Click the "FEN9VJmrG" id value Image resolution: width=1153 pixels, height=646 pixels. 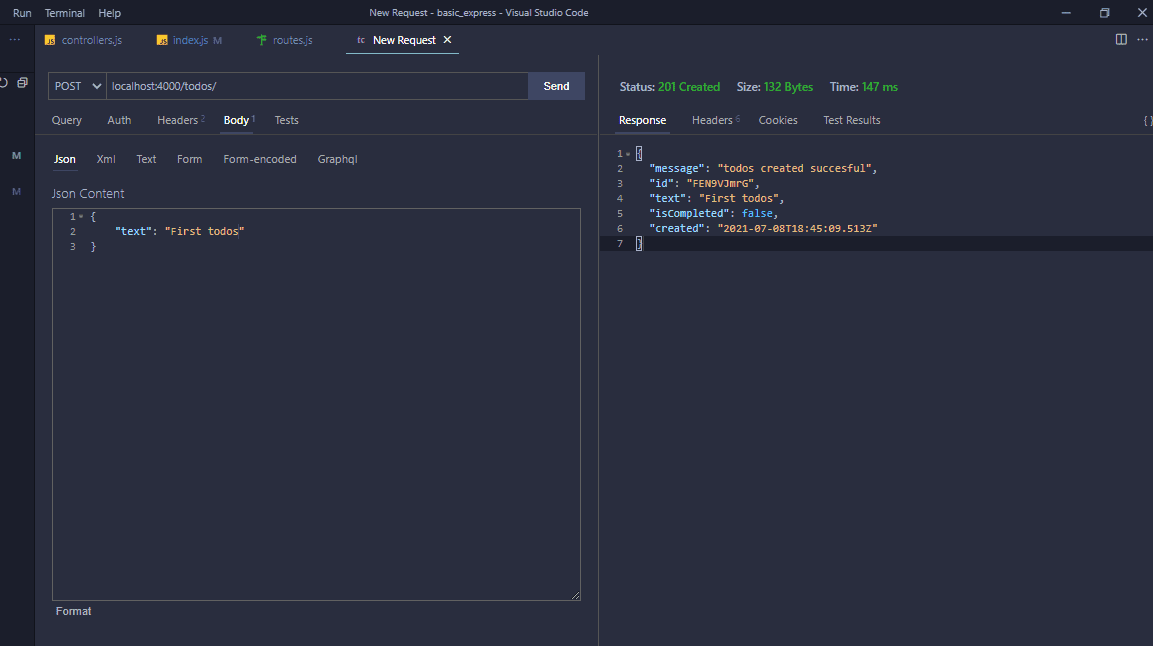click(720, 184)
